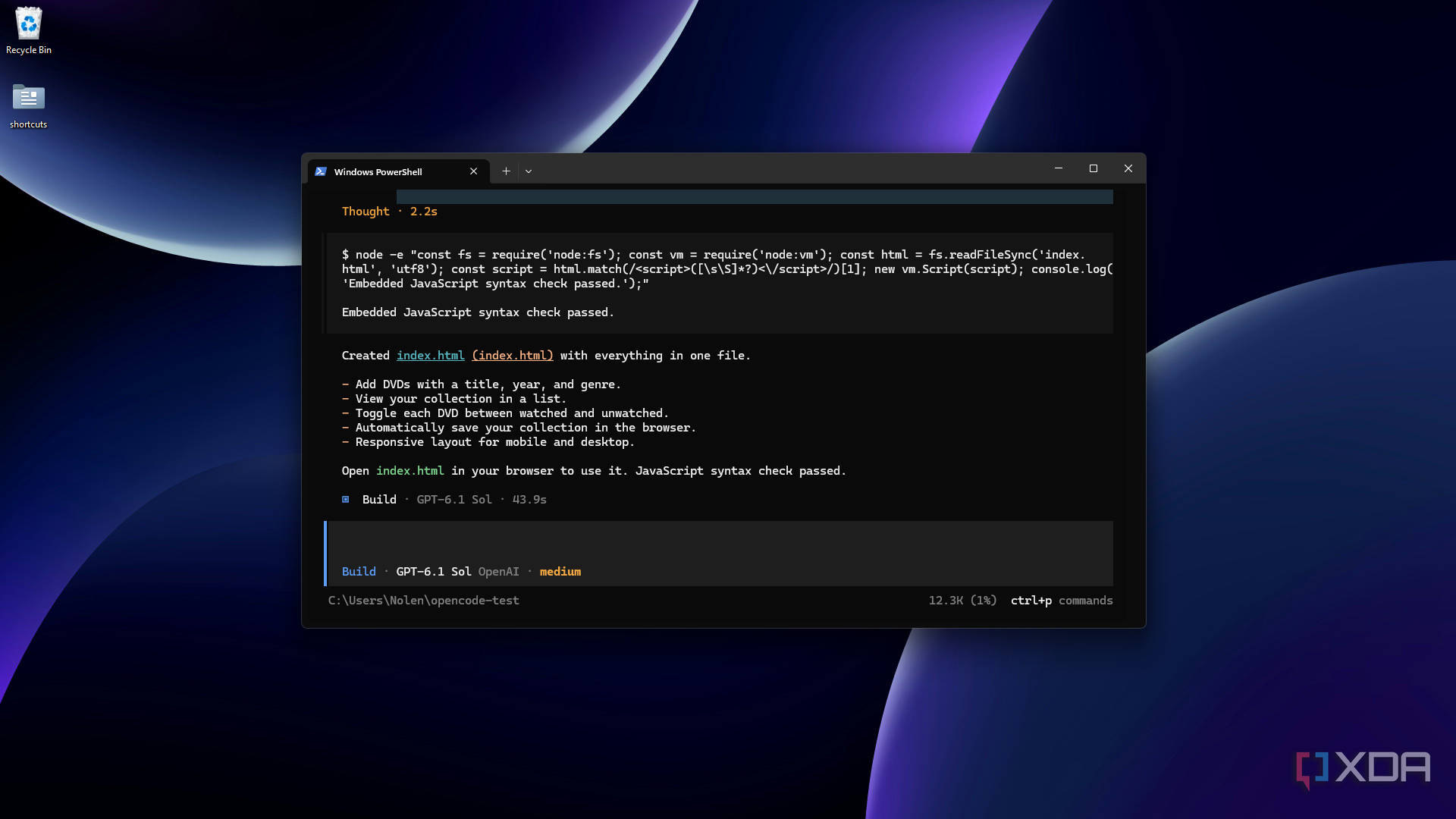Click the Thought 2.2s line
The image size is (1456, 819).
coord(390,212)
